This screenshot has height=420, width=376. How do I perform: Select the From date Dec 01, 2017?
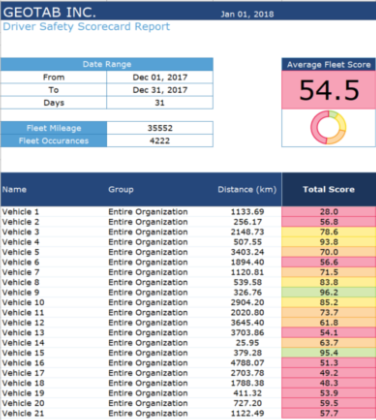coord(160,77)
